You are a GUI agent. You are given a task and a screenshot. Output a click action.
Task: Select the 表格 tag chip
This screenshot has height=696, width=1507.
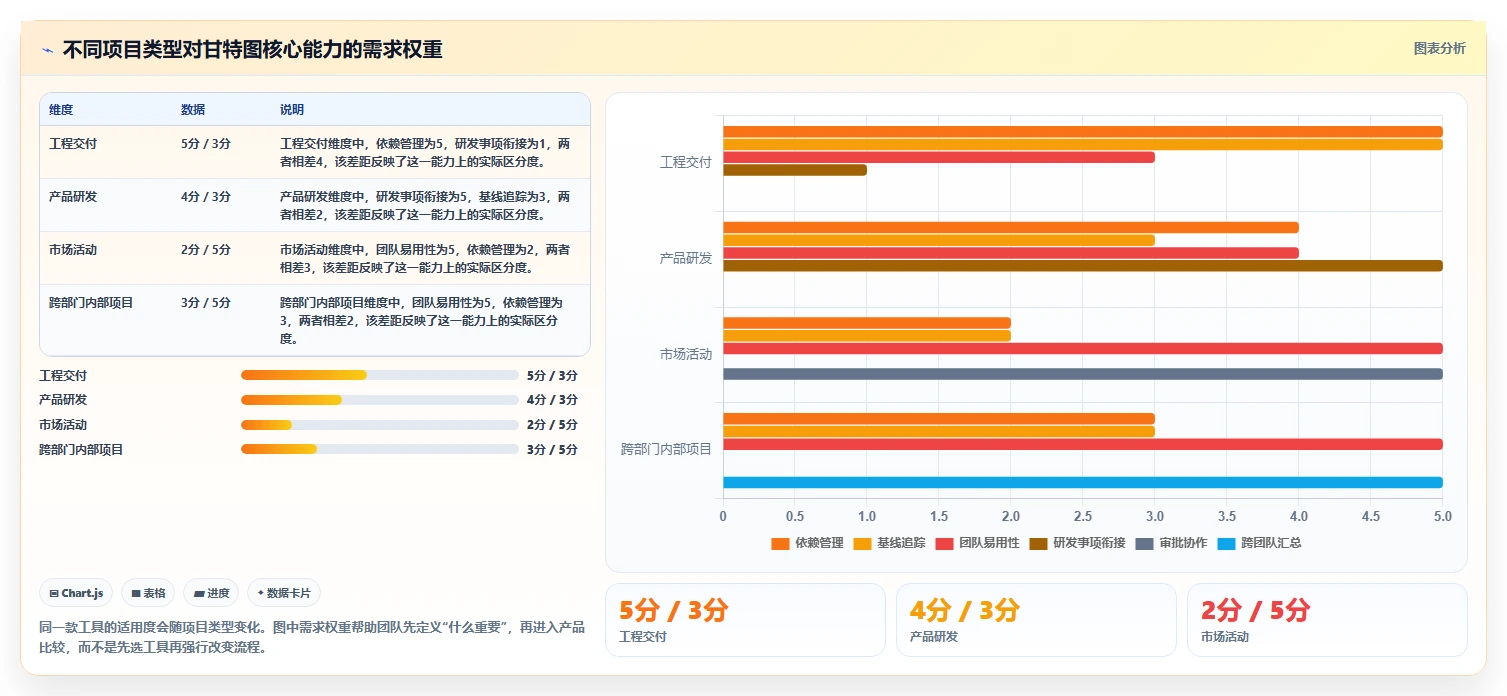coord(148,593)
